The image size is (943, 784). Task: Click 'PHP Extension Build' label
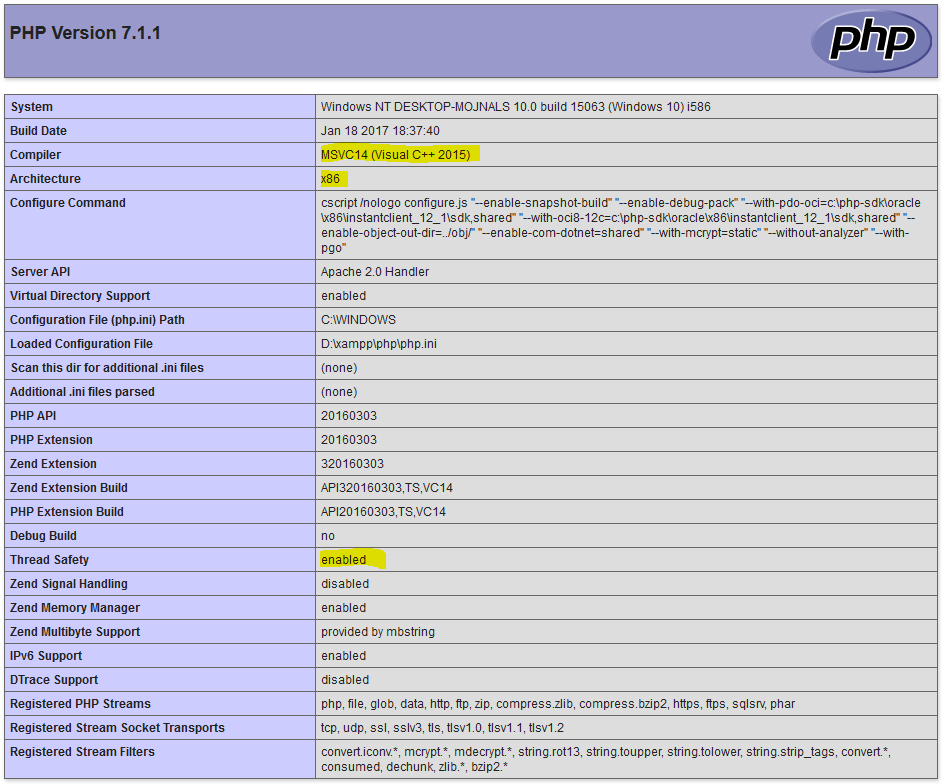click(x=67, y=512)
